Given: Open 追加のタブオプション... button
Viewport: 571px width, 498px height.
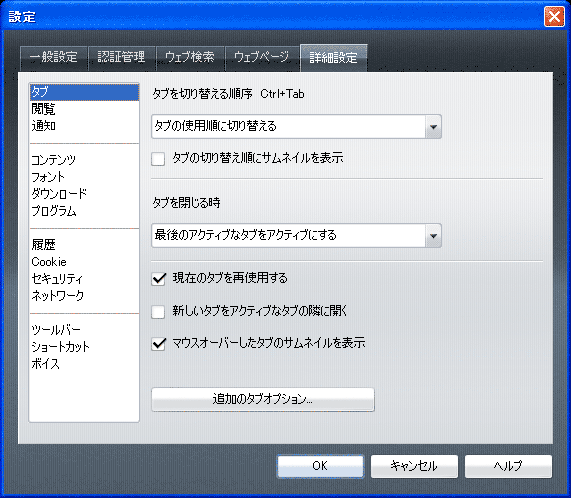Looking at the screenshot, I should point(263,399).
